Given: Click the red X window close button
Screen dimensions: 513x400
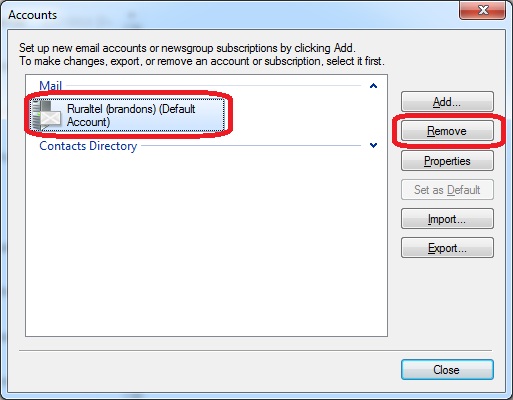Looking at the screenshot, I should [482, 10].
